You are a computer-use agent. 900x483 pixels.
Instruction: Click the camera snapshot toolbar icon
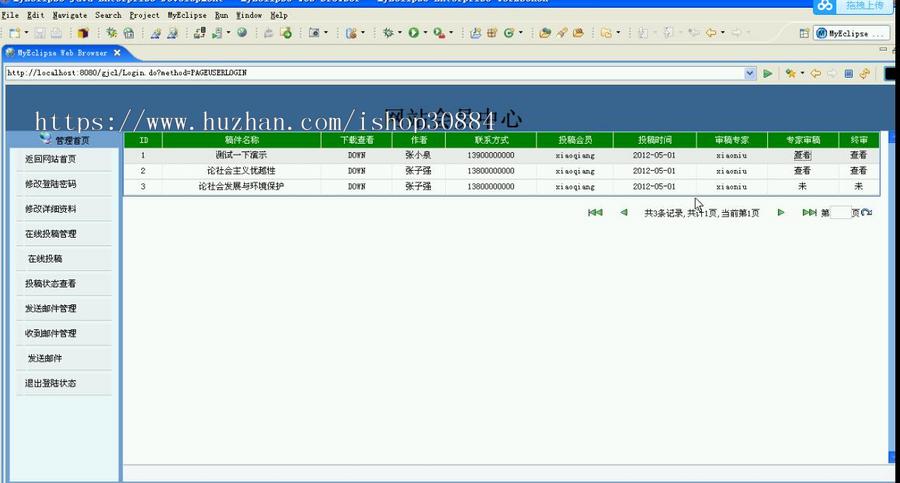314,33
